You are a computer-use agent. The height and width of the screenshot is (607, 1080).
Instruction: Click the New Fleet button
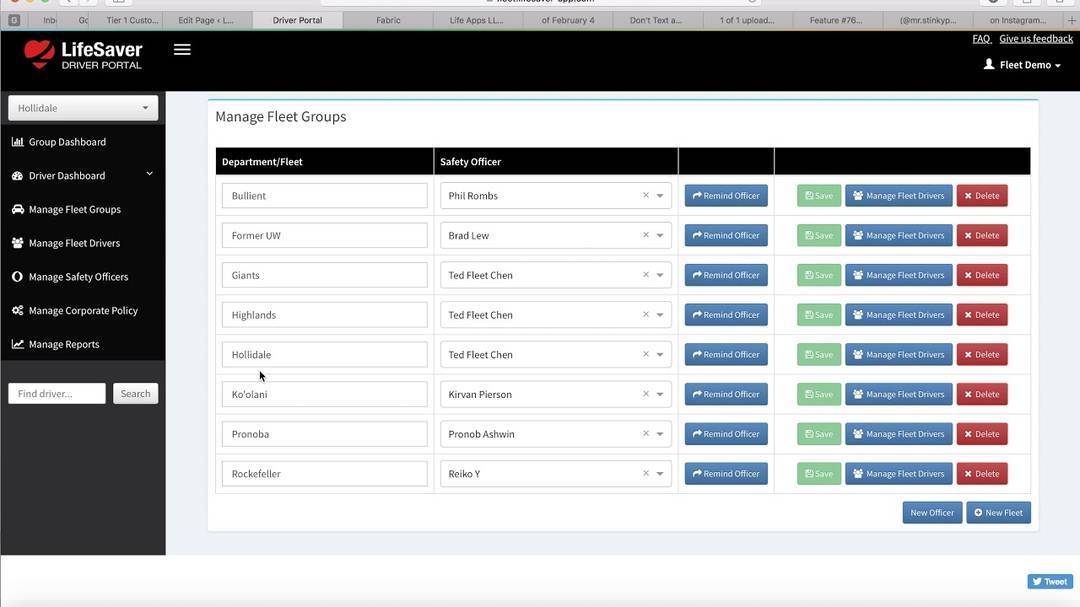[x=998, y=513]
